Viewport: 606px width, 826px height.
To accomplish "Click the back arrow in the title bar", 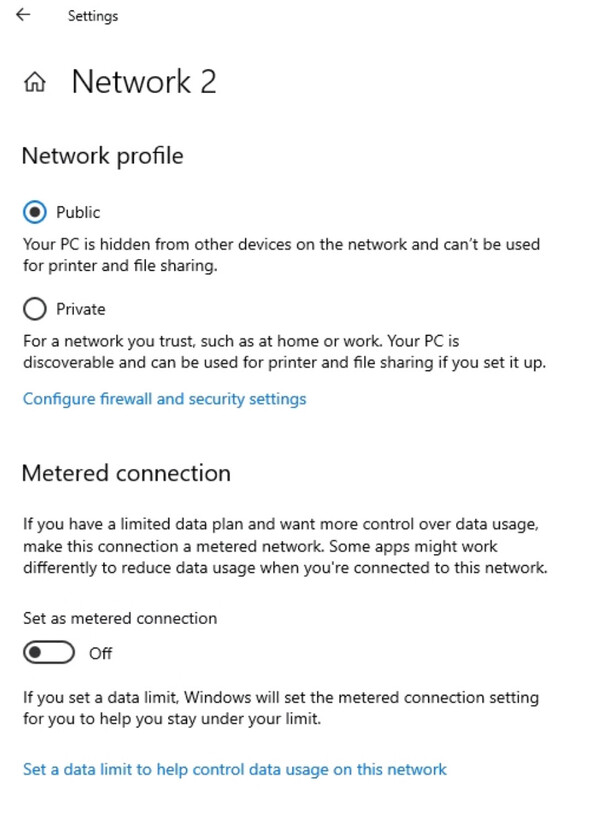I will 23,15.
